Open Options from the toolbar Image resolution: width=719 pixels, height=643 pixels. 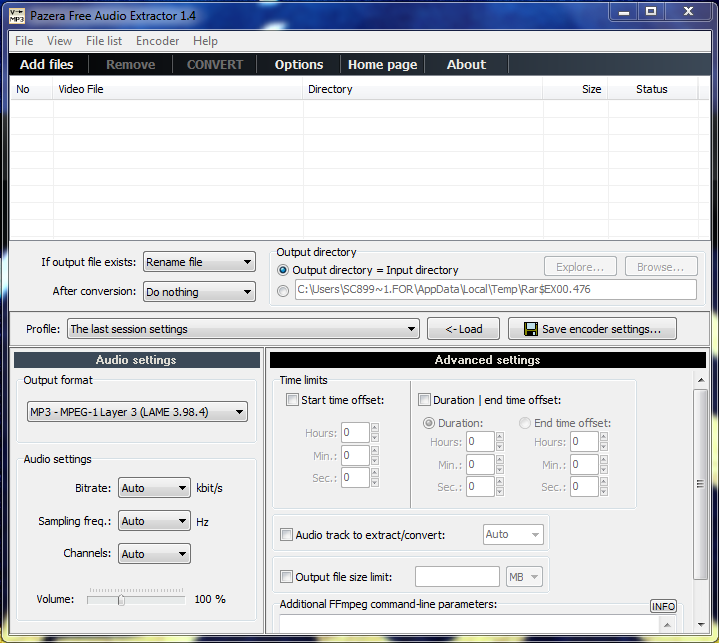pos(299,64)
